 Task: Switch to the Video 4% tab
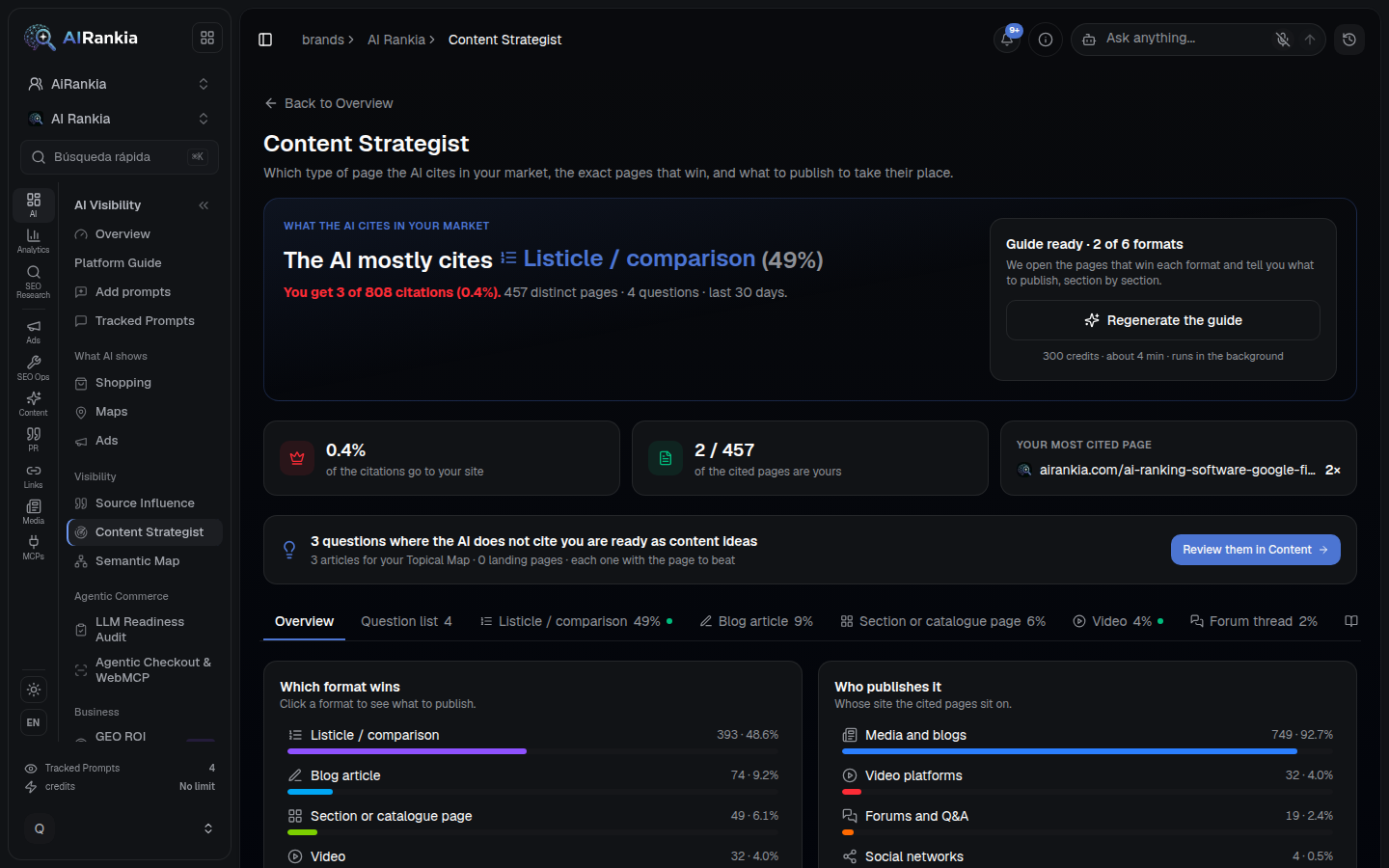pyautogui.click(x=1118, y=621)
